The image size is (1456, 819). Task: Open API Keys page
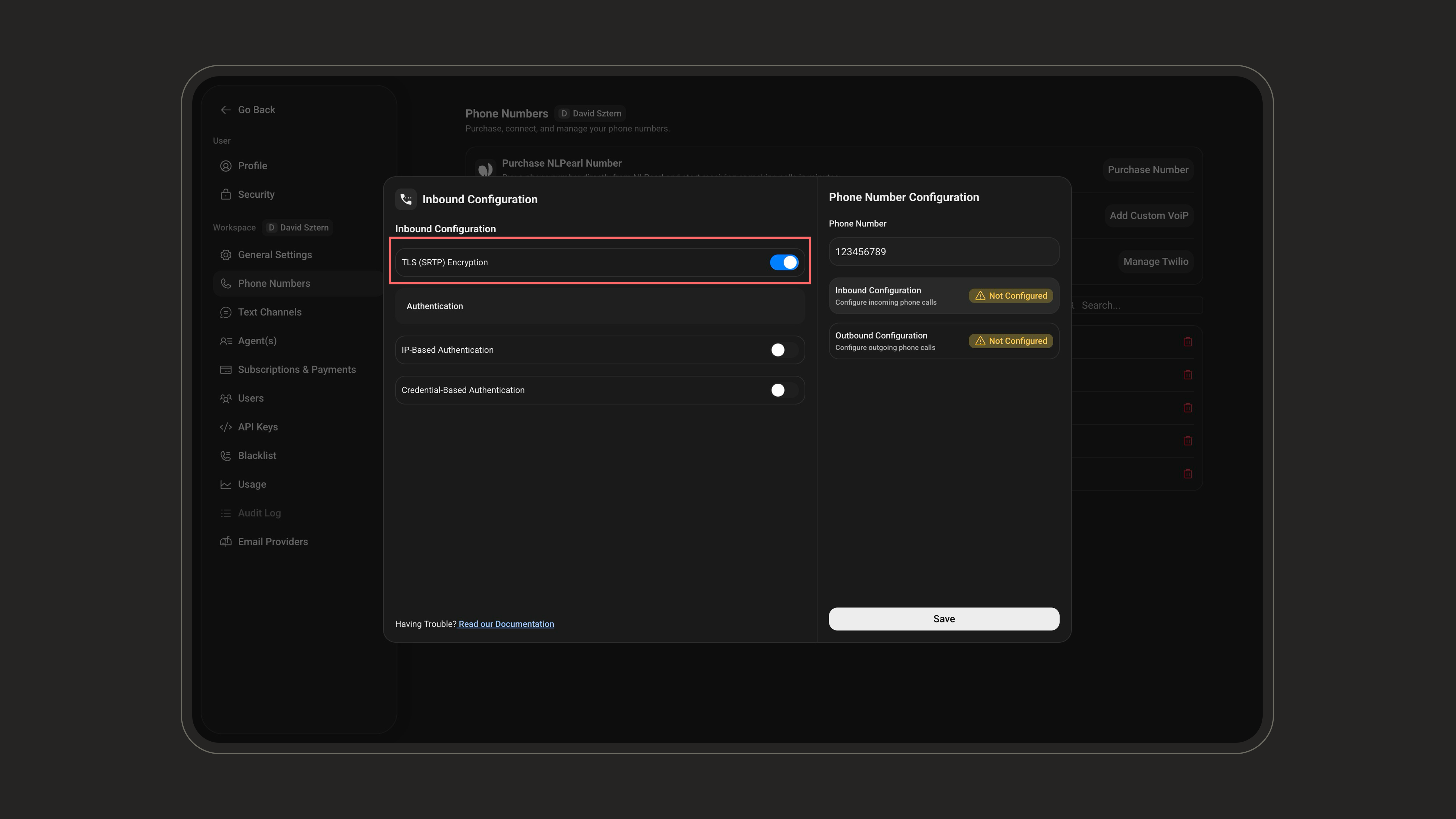(x=298, y=427)
